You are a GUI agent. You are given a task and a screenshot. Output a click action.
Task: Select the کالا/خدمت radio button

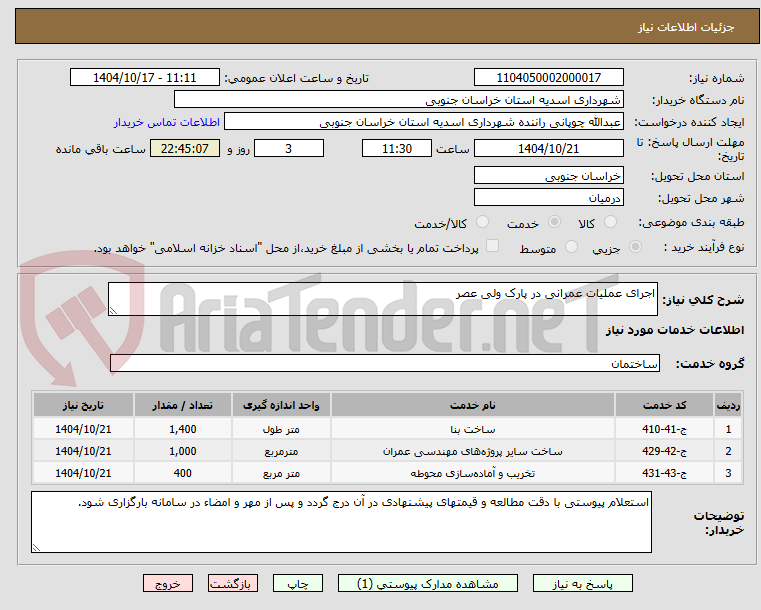(x=482, y=222)
